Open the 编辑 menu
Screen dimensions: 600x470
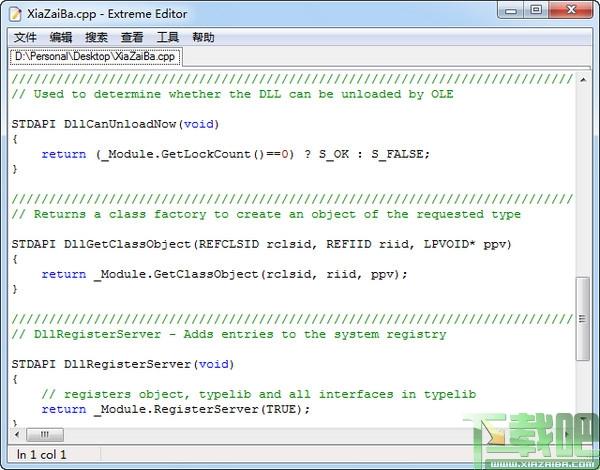pos(61,37)
